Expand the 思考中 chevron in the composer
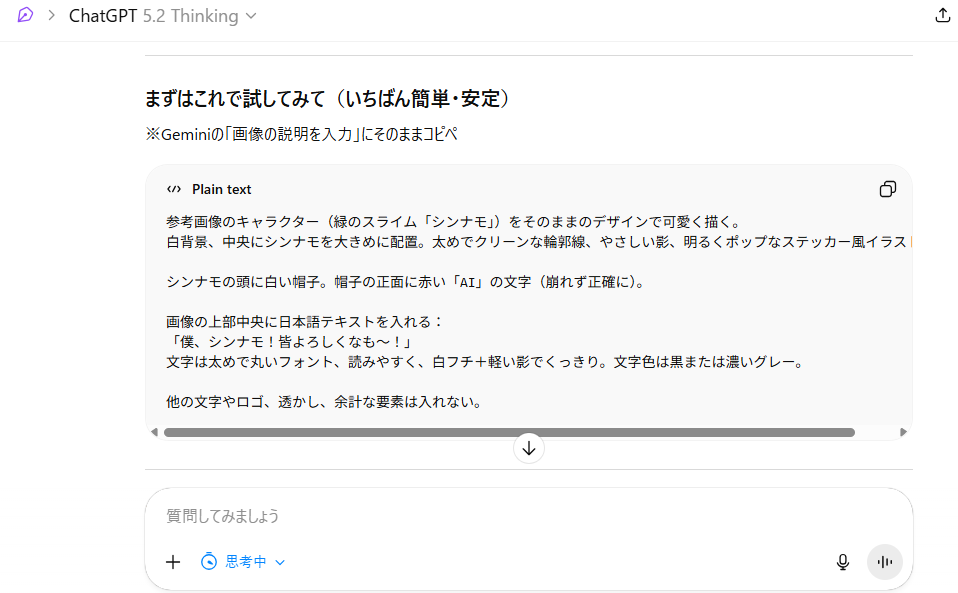 (x=280, y=562)
